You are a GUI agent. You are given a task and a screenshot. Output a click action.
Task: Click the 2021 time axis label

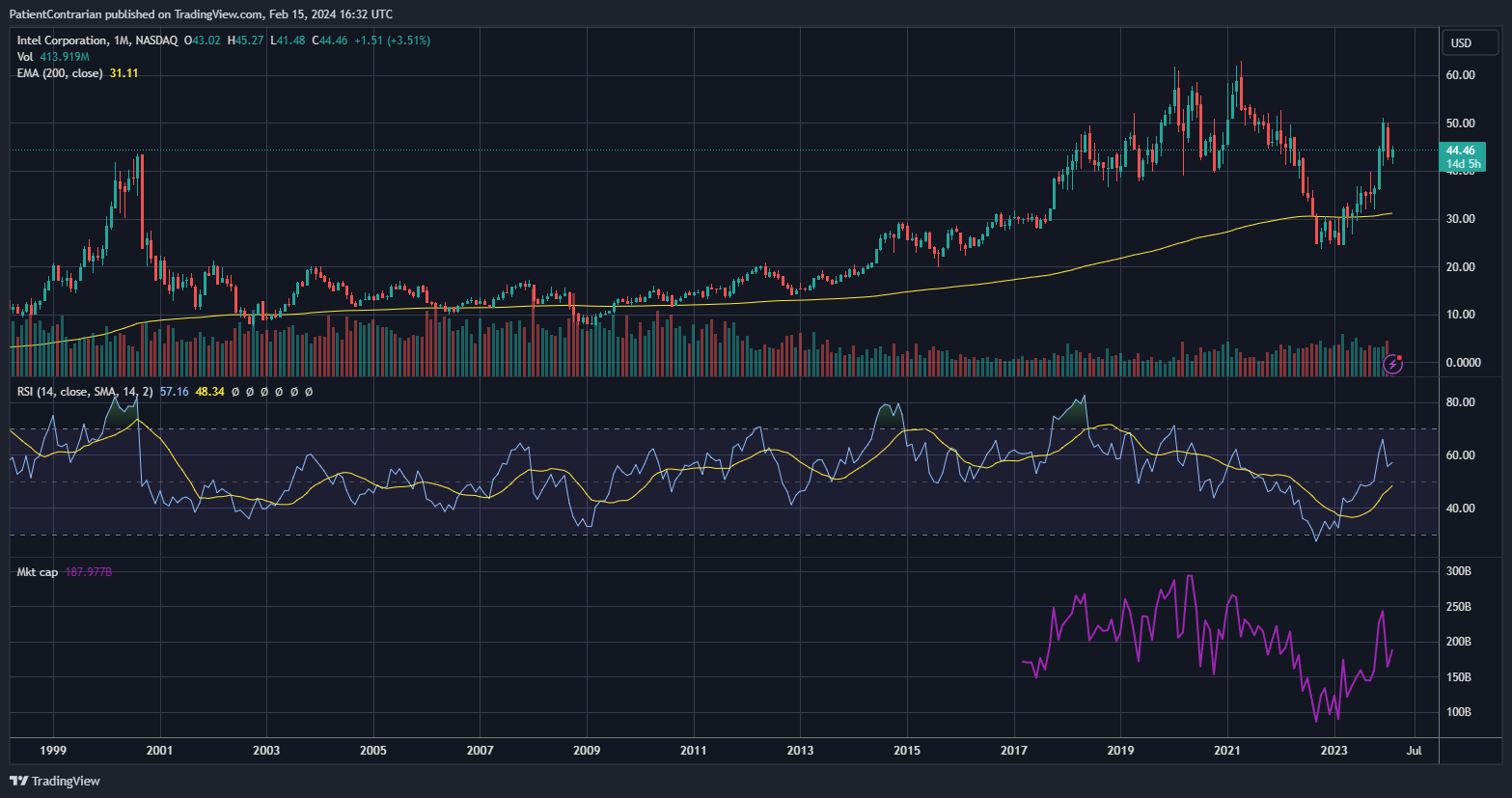coord(1227,751)
